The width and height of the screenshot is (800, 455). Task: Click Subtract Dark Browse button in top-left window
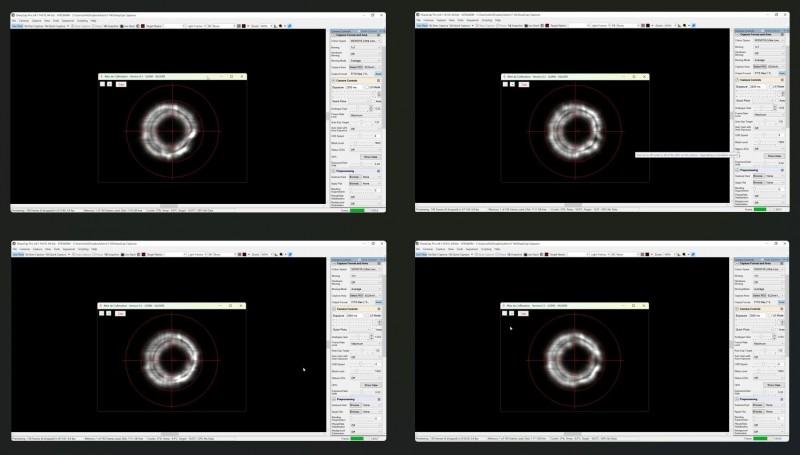pyautogui.click(x=355, y=177)
